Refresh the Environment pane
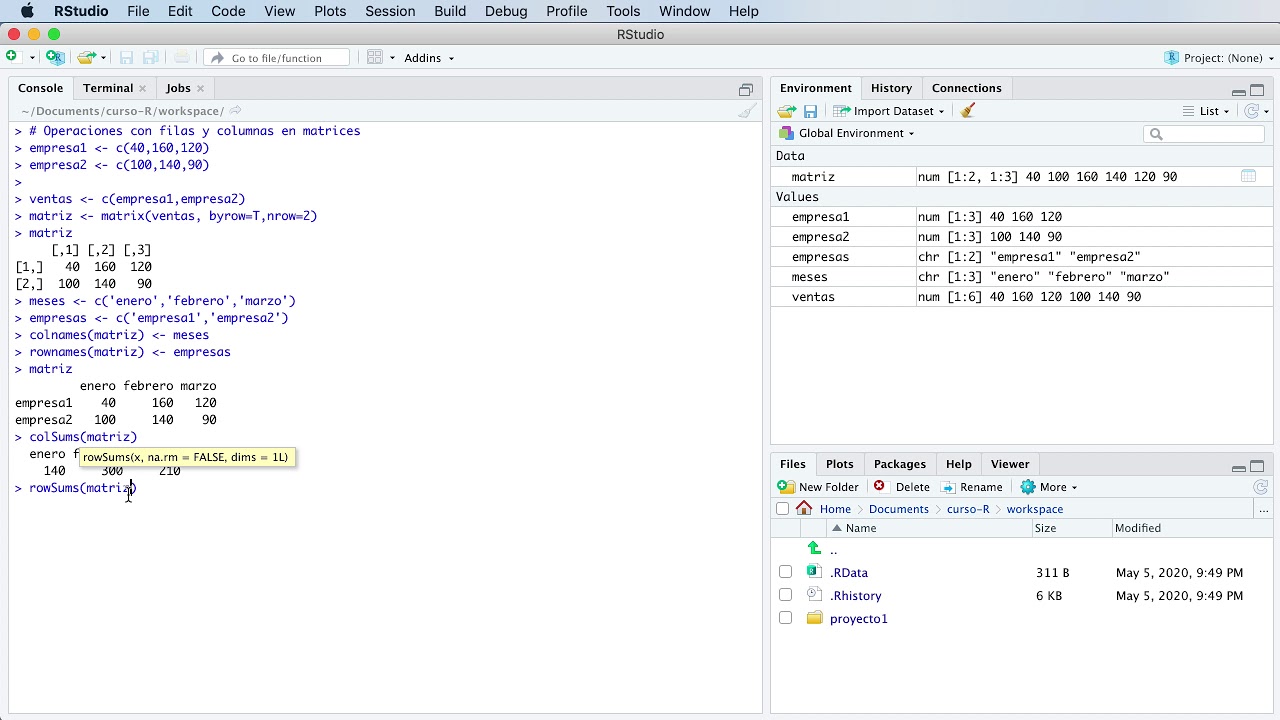This screenshot has width=1280, height=720. pyautogui.click(x=1251, y=111)
